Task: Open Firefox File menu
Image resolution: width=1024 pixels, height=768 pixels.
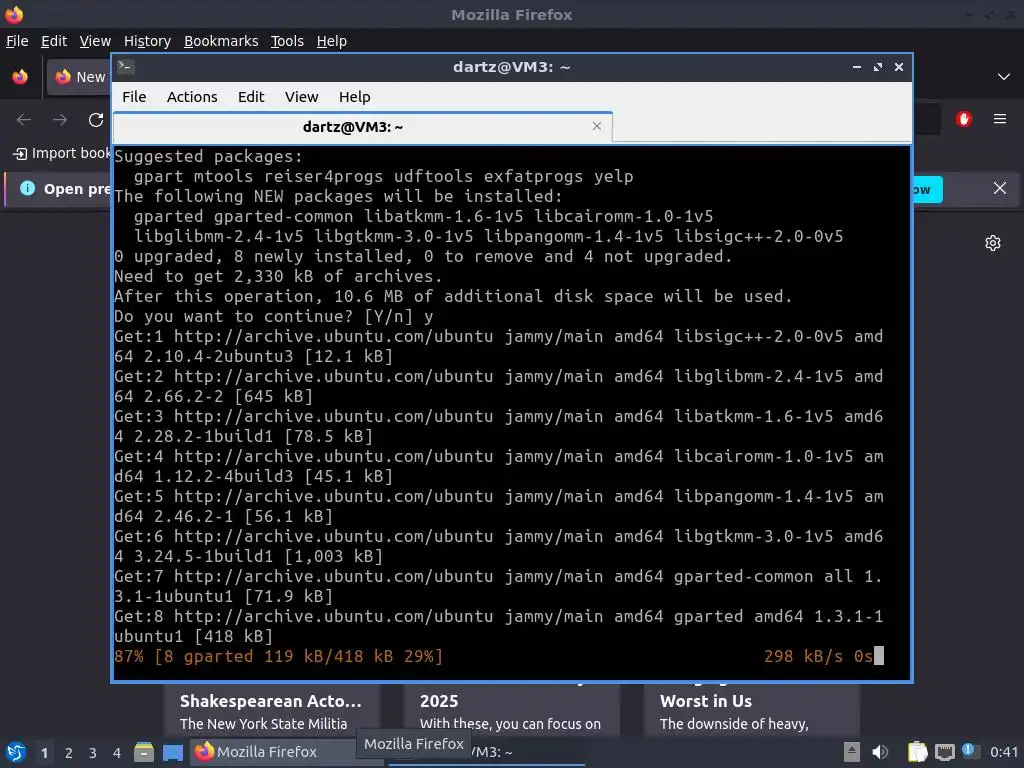Action: pos(17,41)
